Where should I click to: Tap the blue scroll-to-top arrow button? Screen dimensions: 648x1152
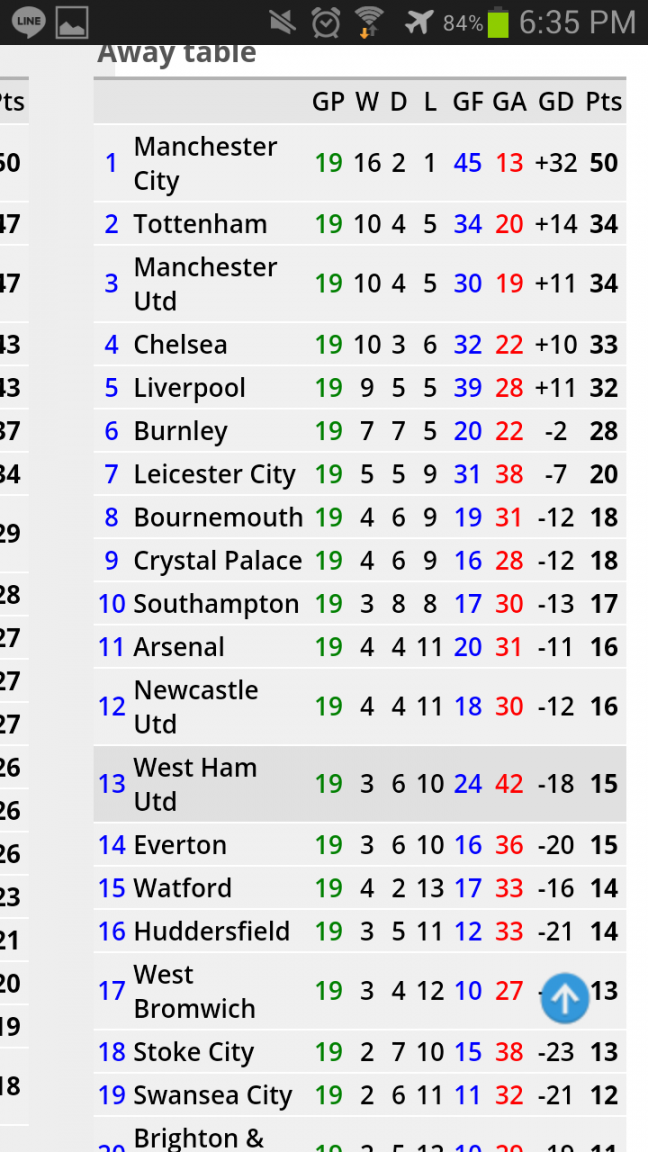click(x=564, y=998)
